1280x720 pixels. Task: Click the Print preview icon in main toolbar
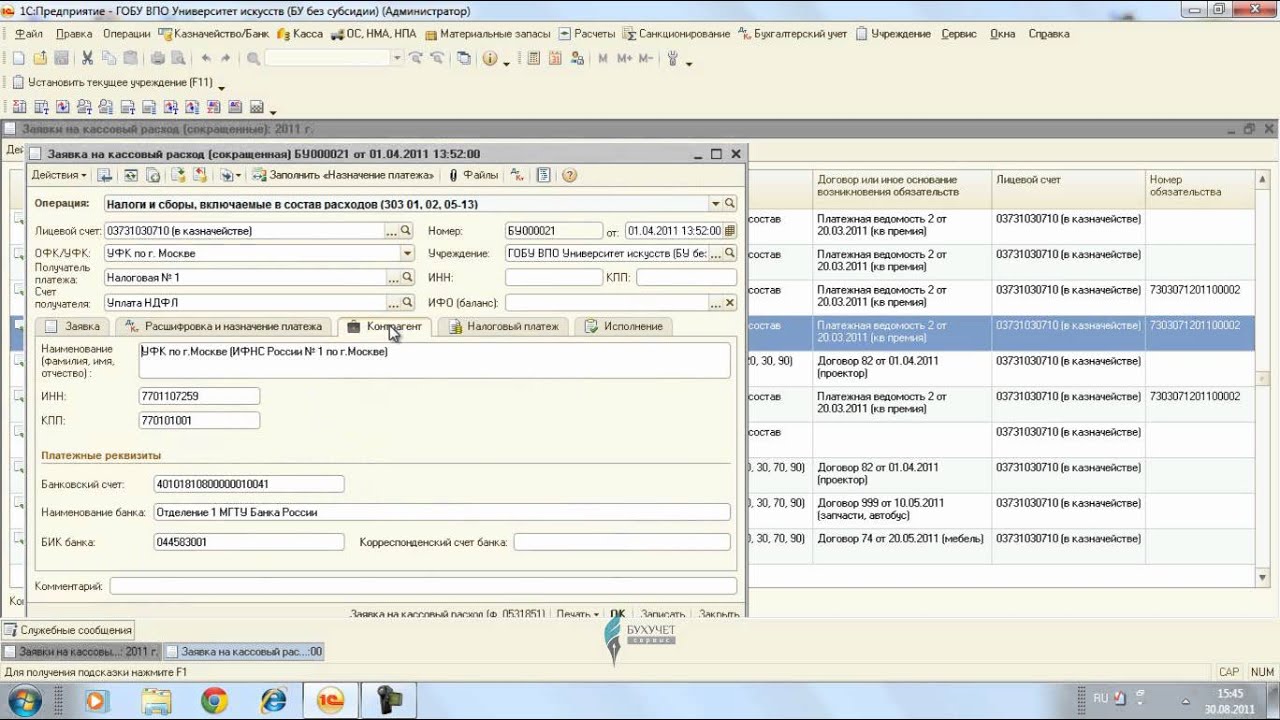point(178,58)
